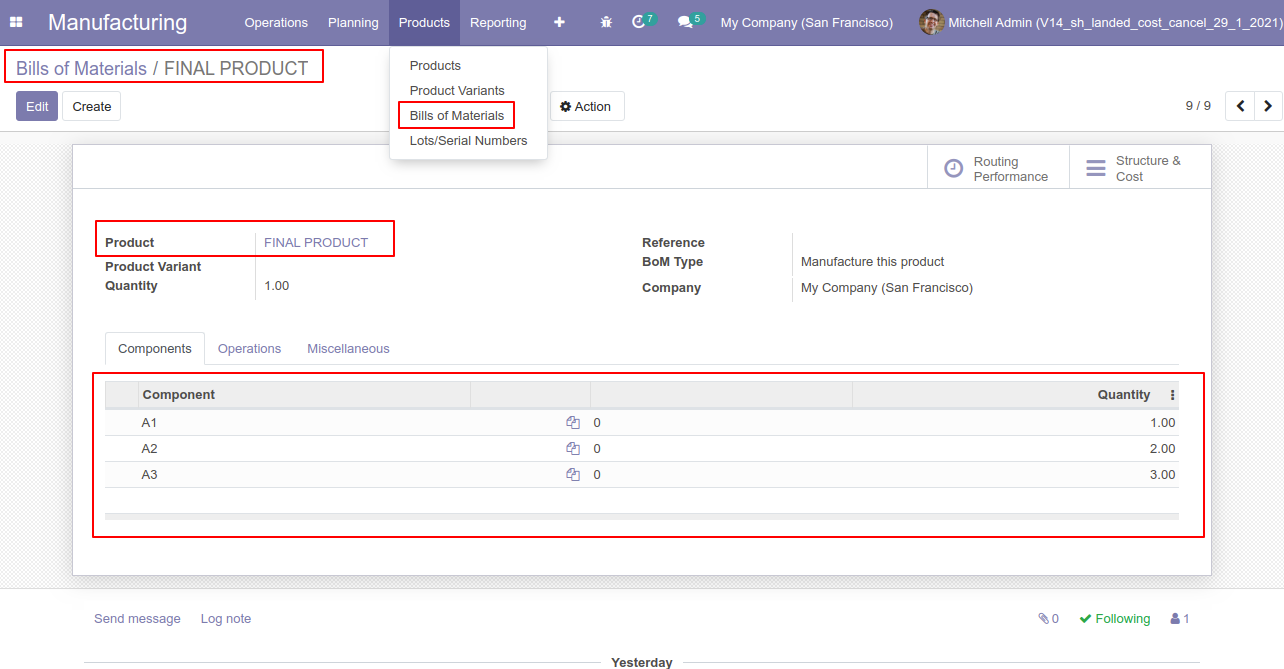1284x669 pixels.
Task: Open the Reporting menu
Action: pyautogui.click(x=498, y=22)
